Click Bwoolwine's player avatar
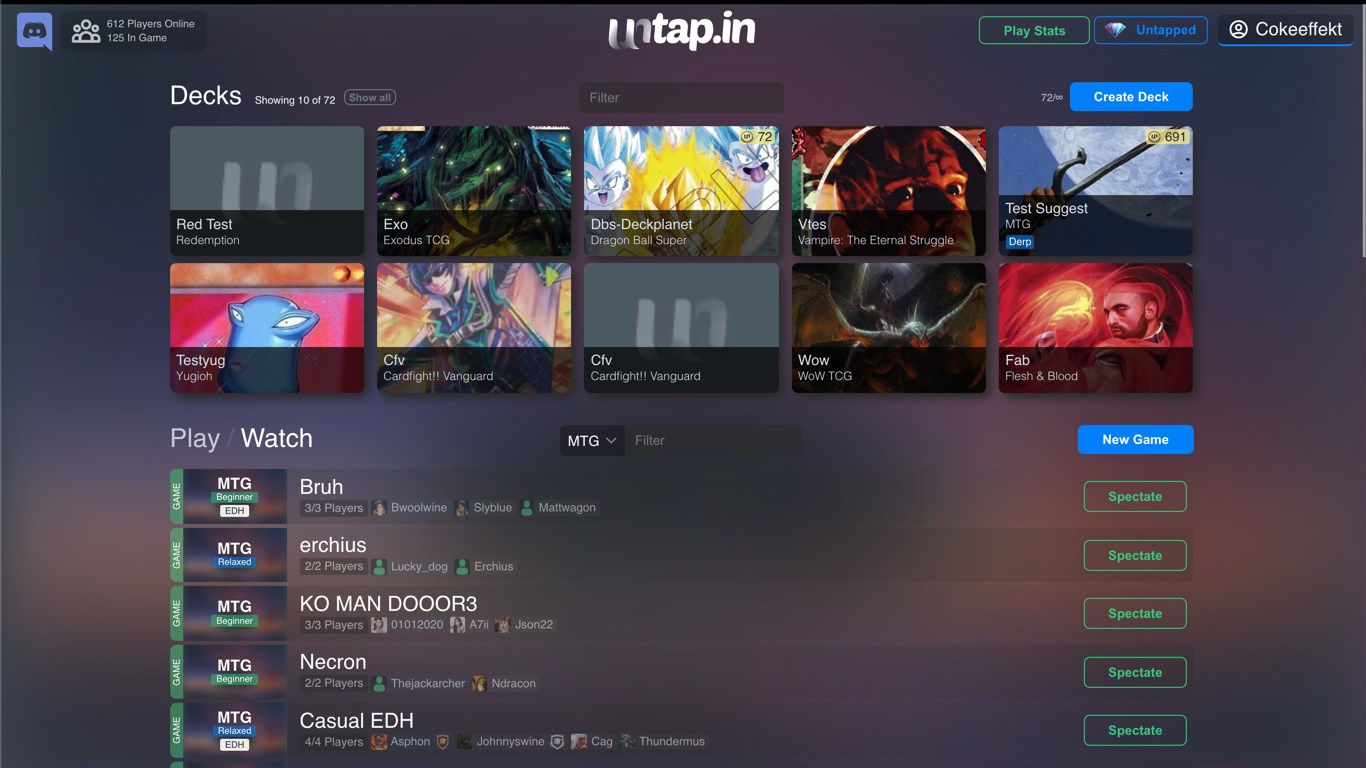This screenshot has height=768, width=1366. point(379,508)
